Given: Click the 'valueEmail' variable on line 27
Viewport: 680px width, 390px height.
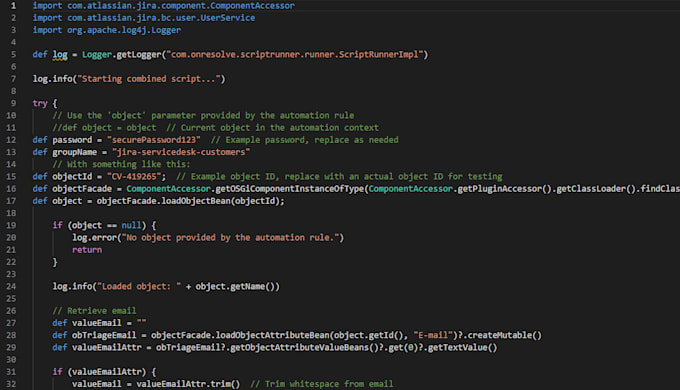Looking at the screenshot, I should [97, 323].
